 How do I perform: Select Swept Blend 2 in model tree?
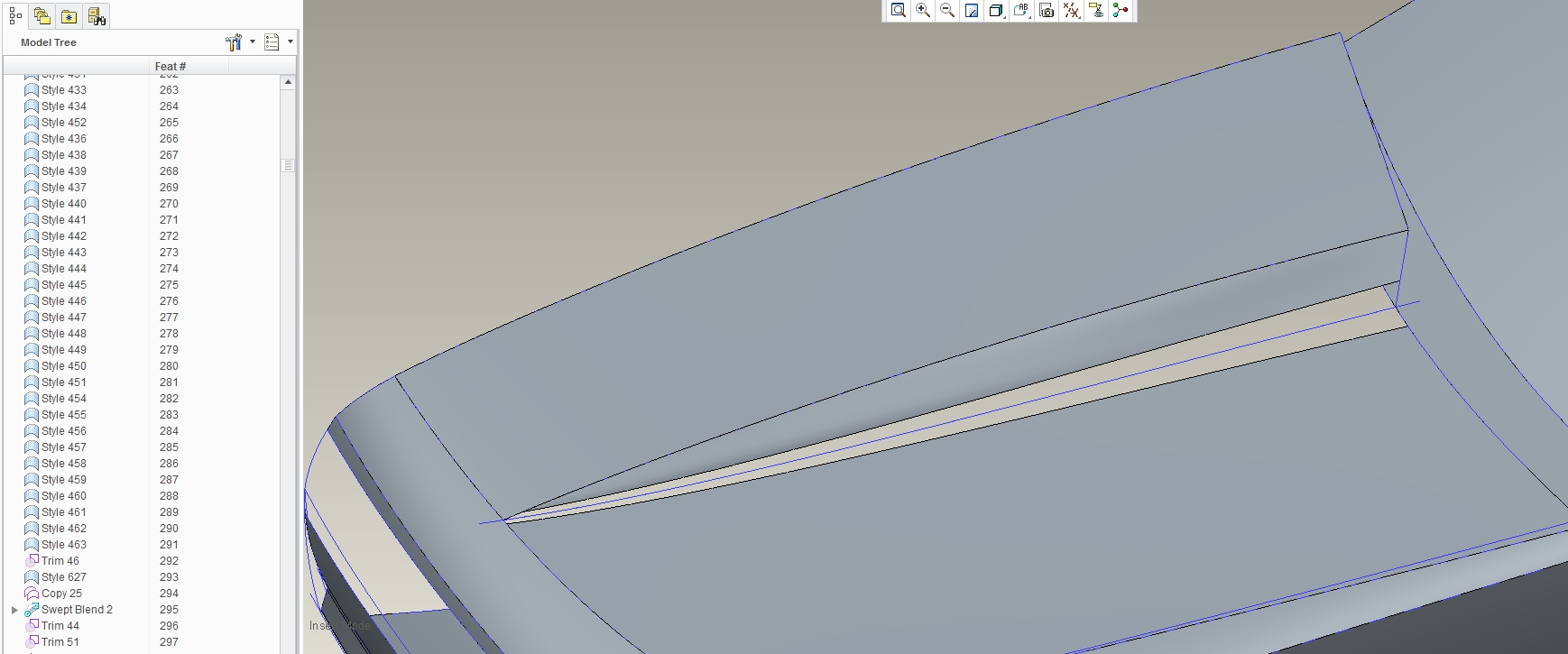77,610
